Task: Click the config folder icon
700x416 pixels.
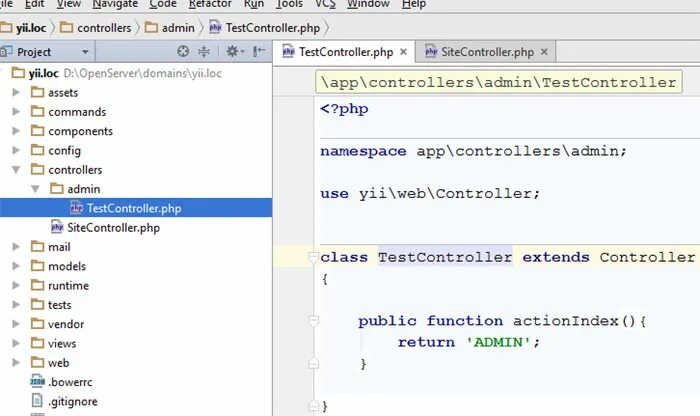Action: (38, 150)
